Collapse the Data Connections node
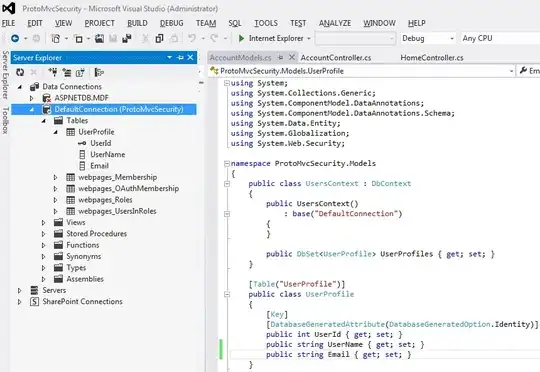540x372 pixels. point(20,87)
